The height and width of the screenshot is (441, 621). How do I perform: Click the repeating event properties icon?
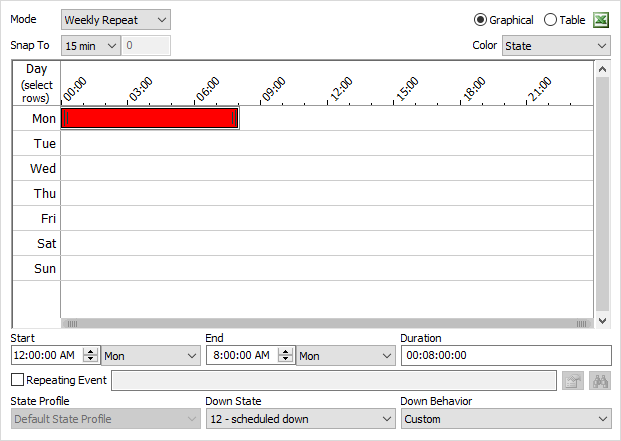(573, 380)
